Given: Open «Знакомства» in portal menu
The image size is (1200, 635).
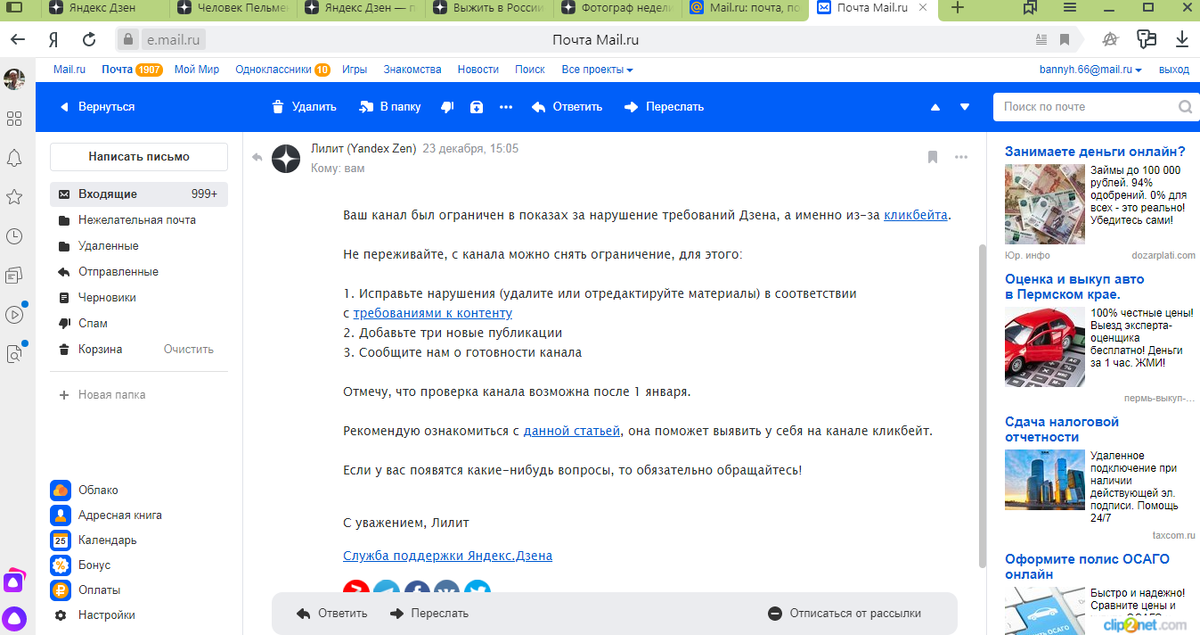Looking at the screenshot, I should coord(412,70).
